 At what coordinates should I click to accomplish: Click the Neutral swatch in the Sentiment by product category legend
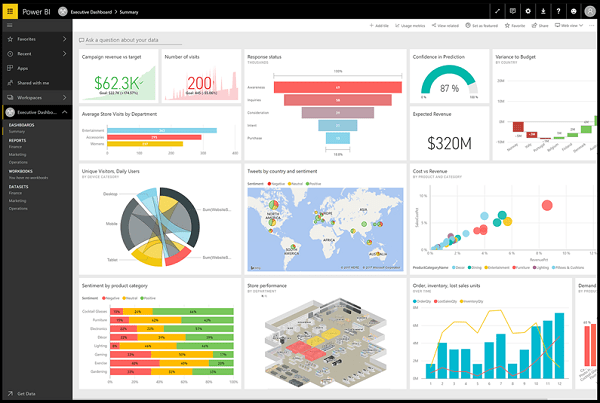click(x=124, y=298)
